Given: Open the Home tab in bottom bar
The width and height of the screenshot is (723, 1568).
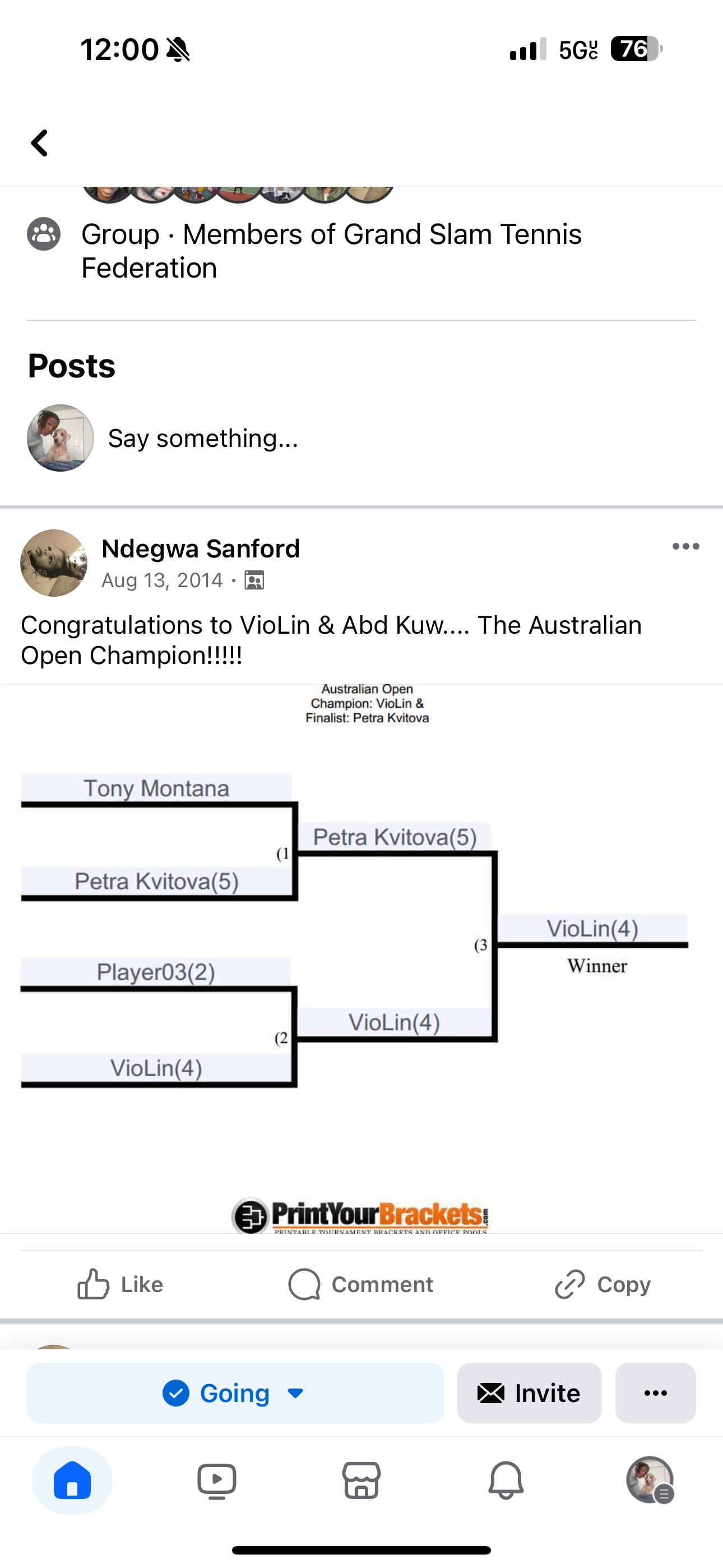Looking at the screenshot, I should (72, 1481).
